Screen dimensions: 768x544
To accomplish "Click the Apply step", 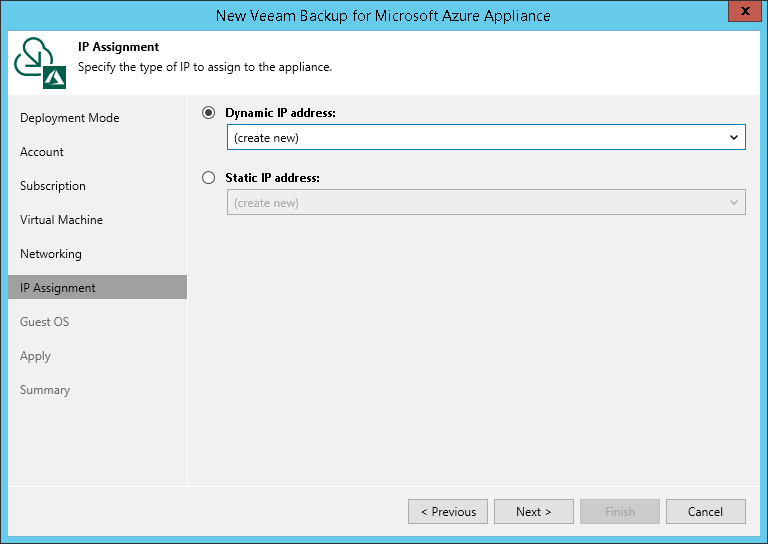I will [35, 356].
